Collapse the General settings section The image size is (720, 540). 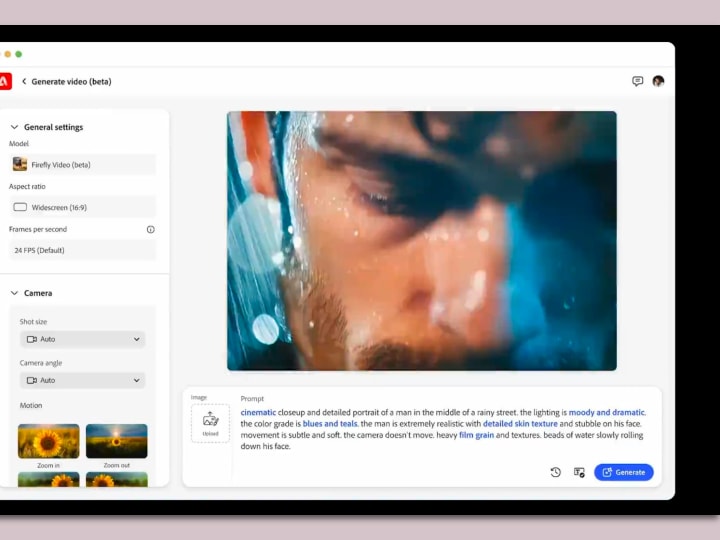click(14, 127)
